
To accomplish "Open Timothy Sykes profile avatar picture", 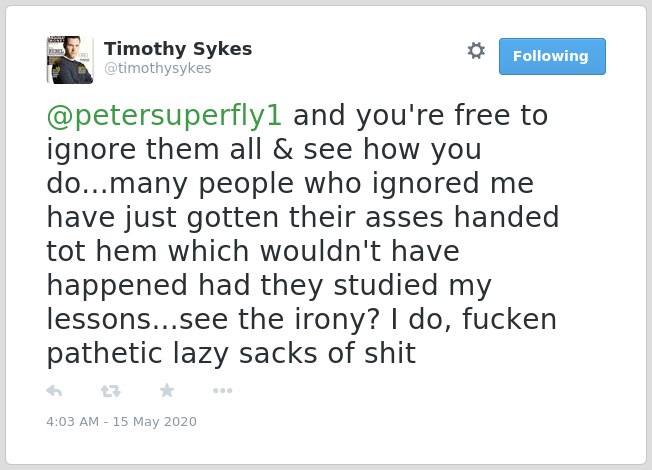I will [x=70, y=60].
